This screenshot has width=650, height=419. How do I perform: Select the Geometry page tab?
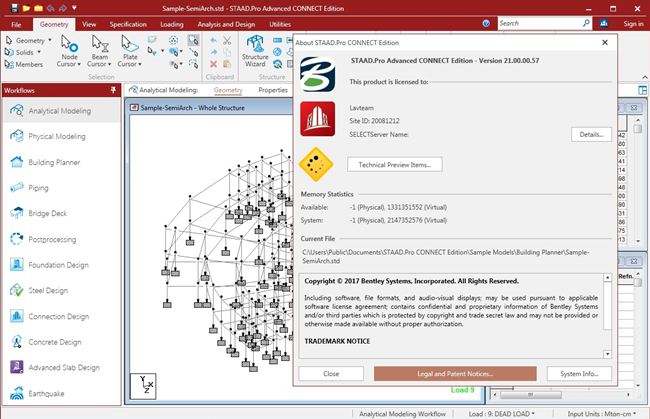click(x=228, y=90)
